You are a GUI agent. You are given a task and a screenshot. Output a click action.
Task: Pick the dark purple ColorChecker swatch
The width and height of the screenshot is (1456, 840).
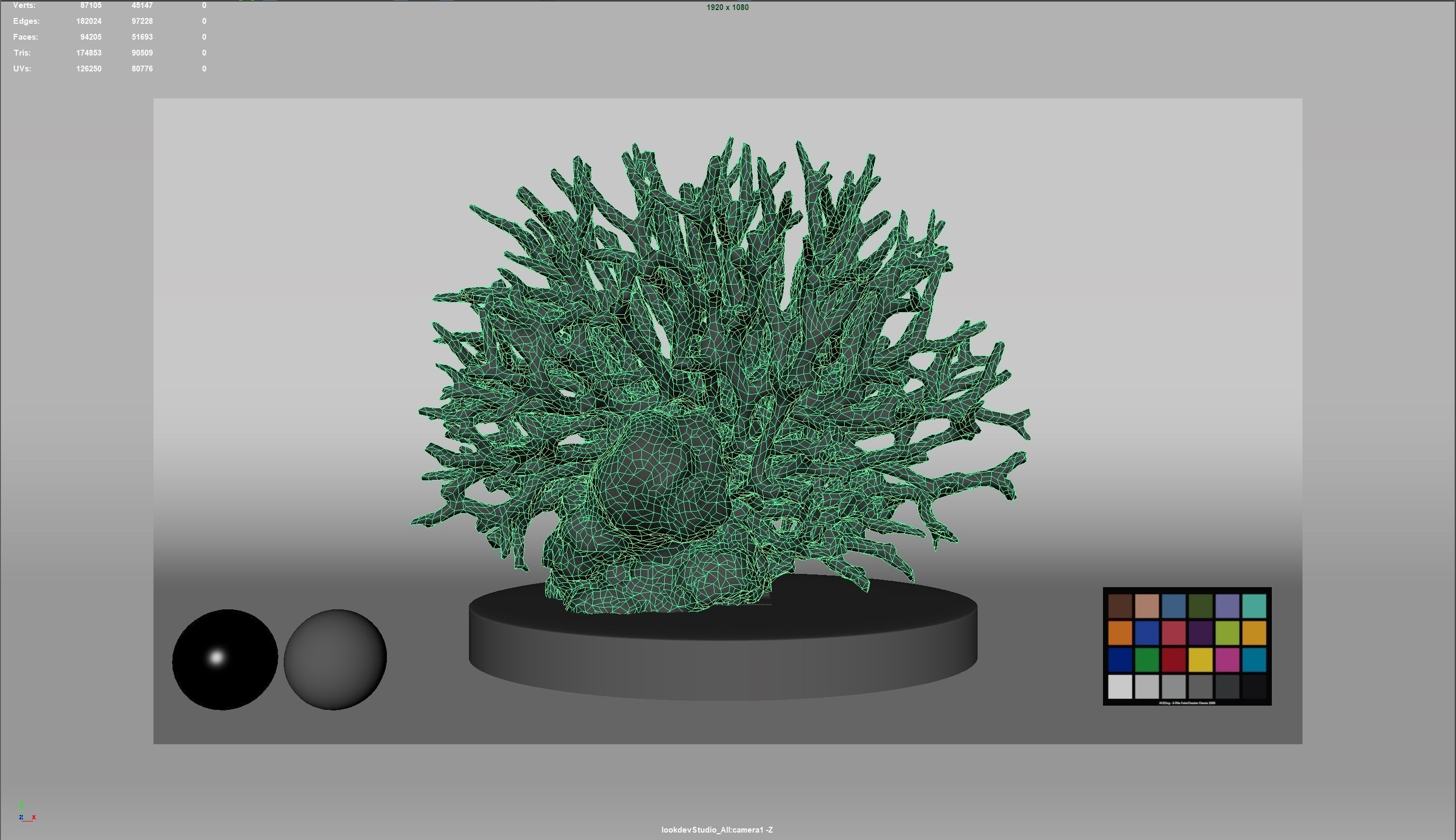(x=1200, y=633)
